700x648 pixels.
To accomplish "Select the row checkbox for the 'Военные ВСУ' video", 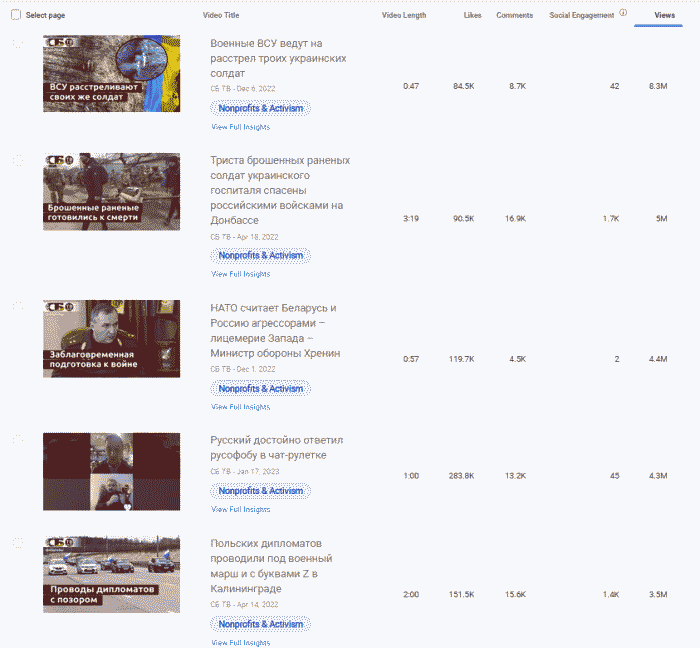I will click(17, 43).
